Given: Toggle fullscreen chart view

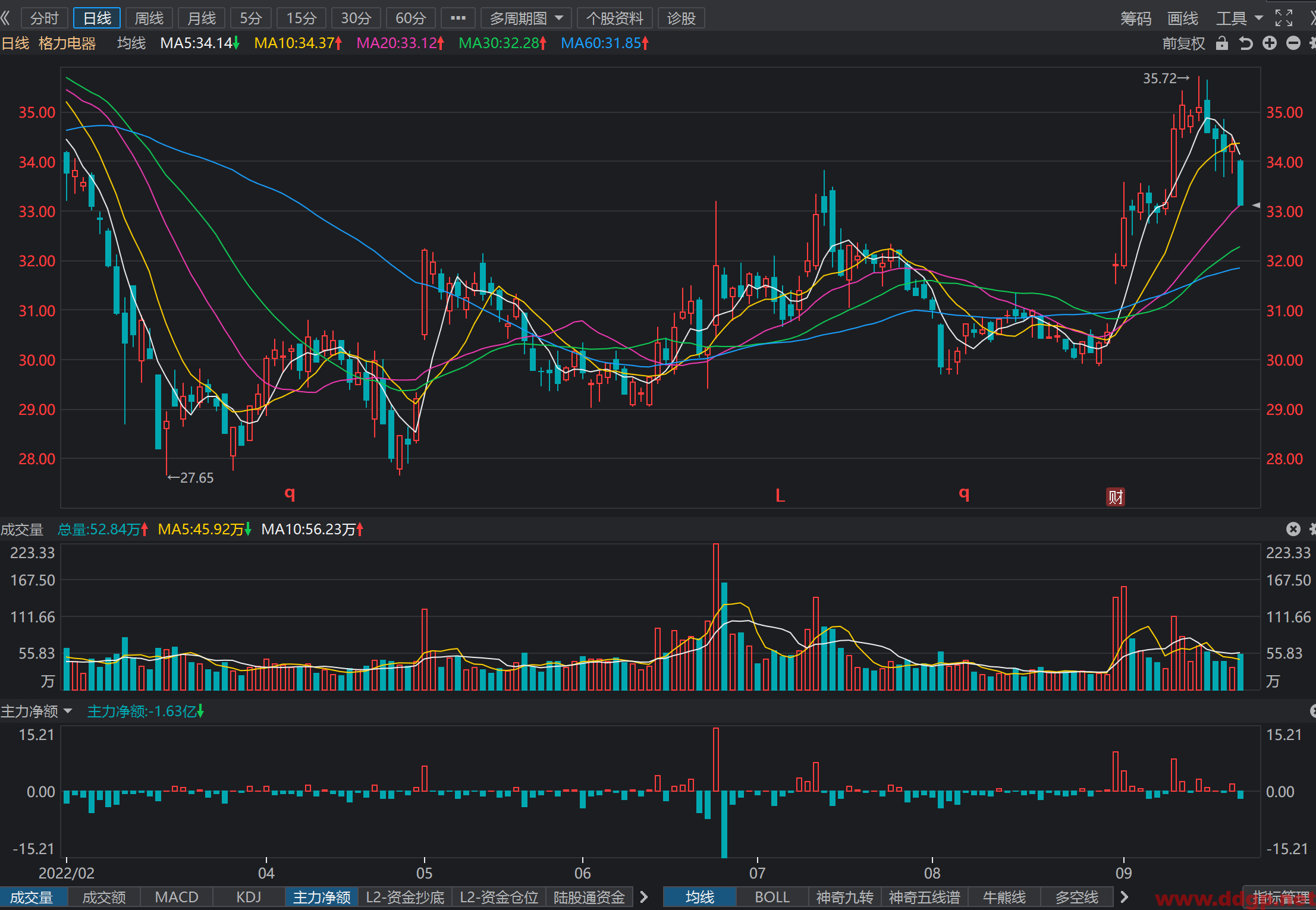Looking at the screenshot, I should [x=1284, y=18].
